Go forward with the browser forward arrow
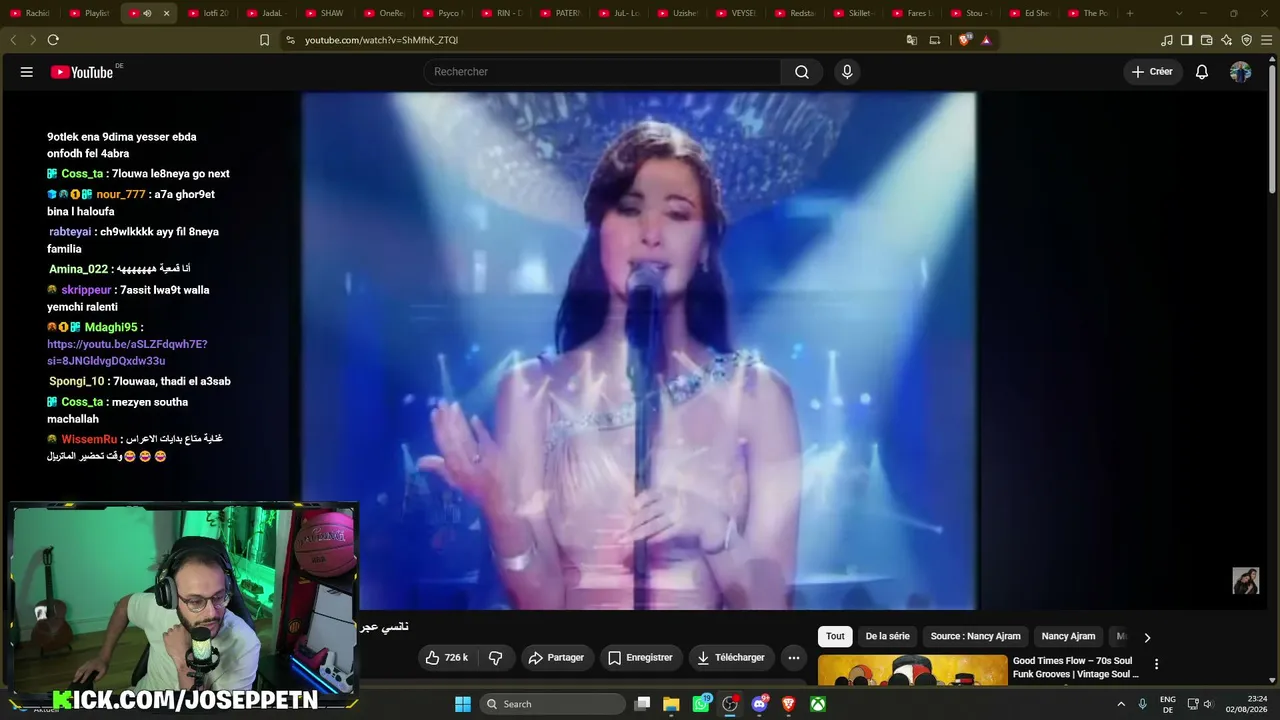The width and height of the screenshot is (1280, 720). 33,40
